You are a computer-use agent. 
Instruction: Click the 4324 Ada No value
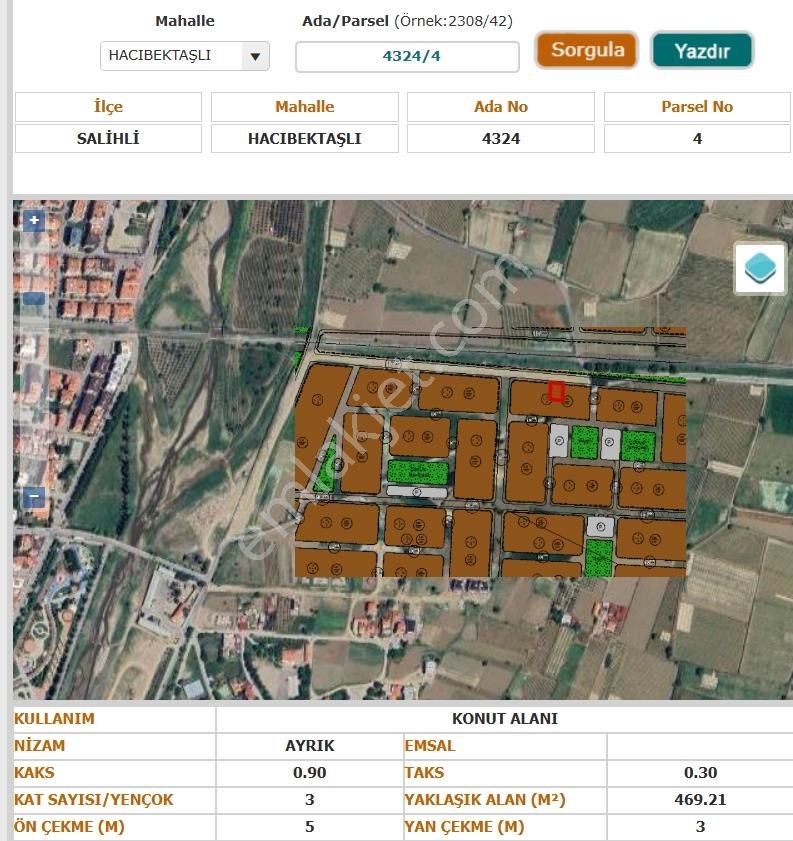(501, 139)
